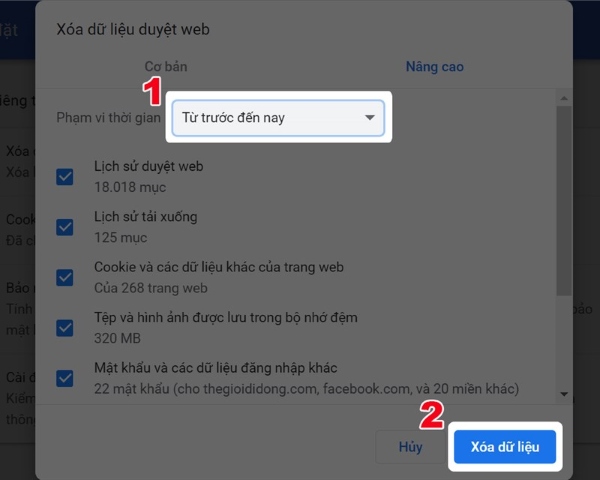This screenshot has height=480, width=600.
Task: Click the 22 mật khẩu details text
Action: 307,387
